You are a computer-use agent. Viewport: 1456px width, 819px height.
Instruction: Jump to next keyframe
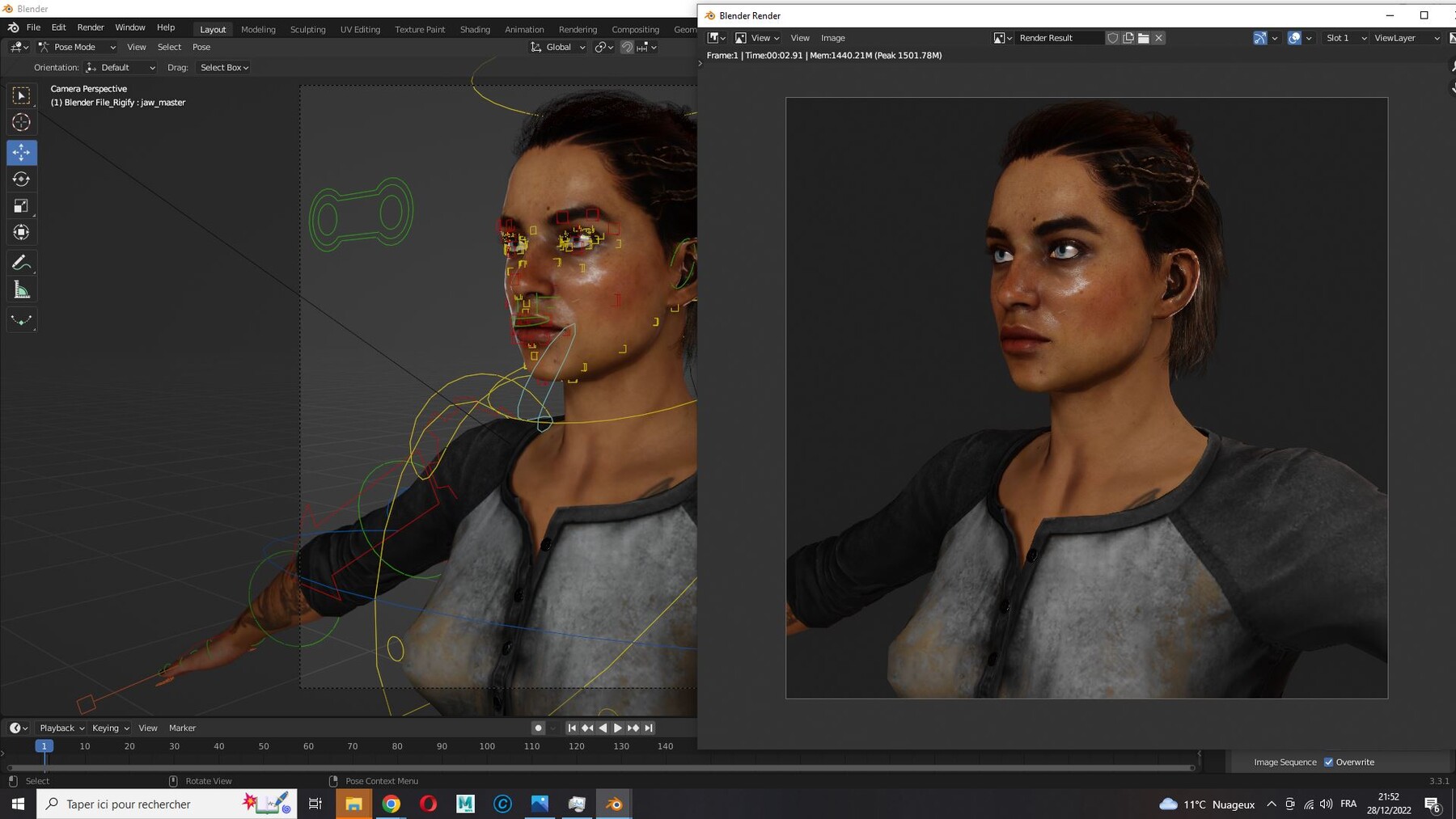(x=633, y=728)
